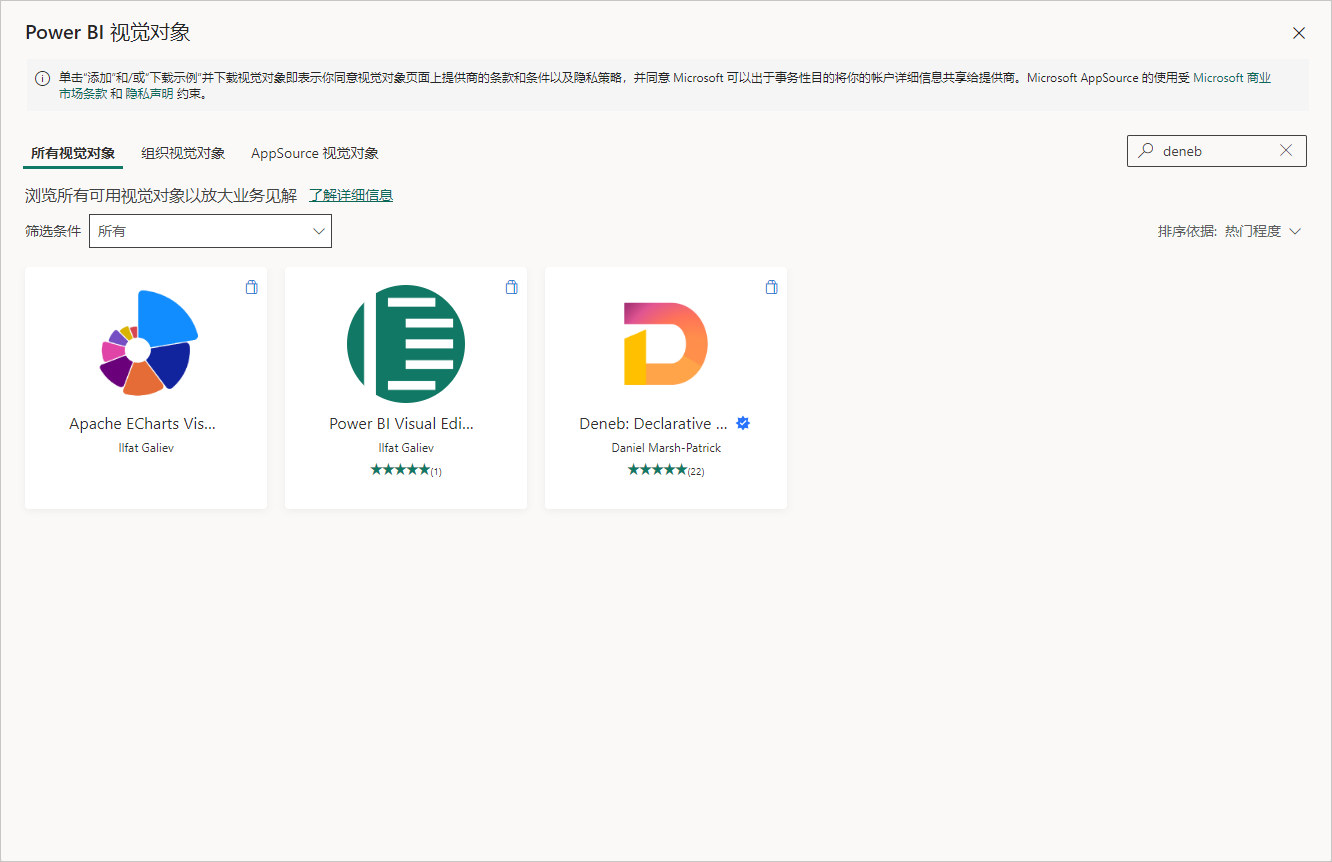Select the 'Deneb: Declarative ...' title
Screen dimensions: 1332x862
click(x=655, y=423)
